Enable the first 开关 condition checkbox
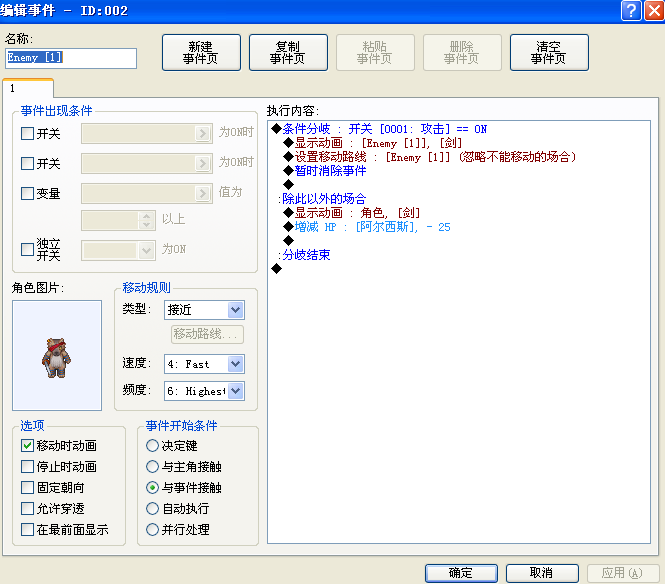 [28, 134]
